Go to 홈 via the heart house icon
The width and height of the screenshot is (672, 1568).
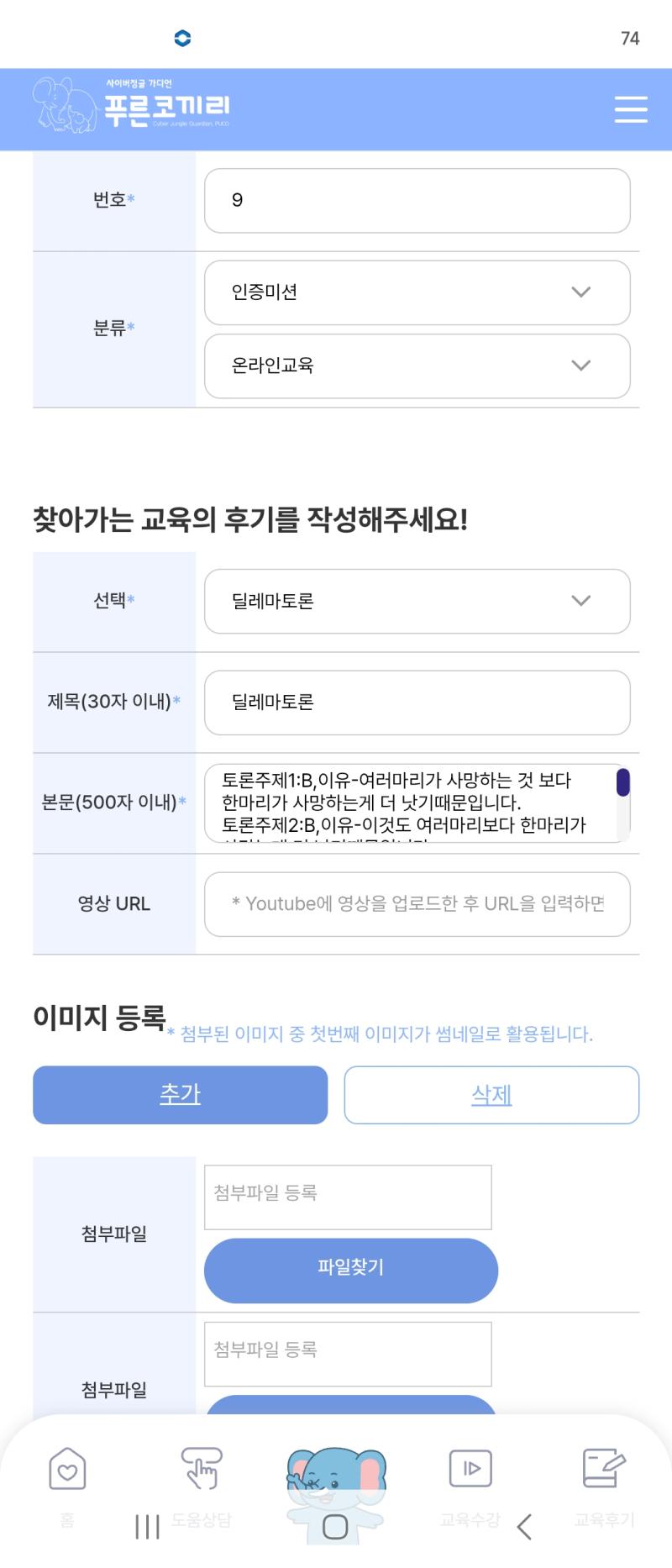67,1468
